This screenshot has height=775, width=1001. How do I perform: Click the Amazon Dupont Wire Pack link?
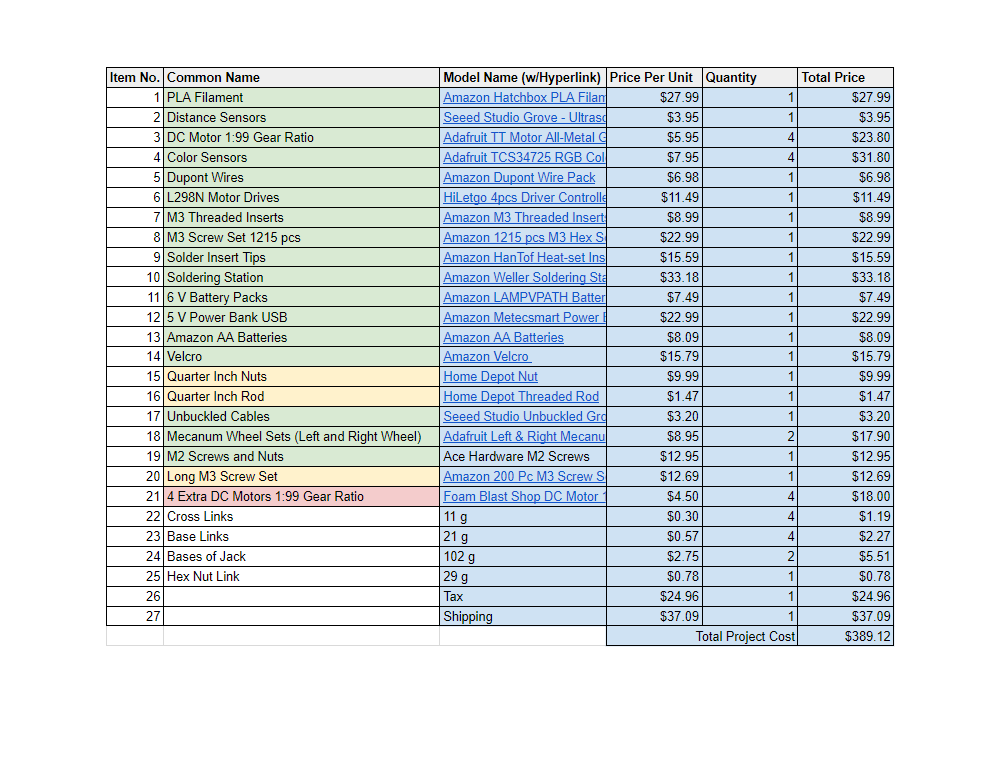[519, 177]
